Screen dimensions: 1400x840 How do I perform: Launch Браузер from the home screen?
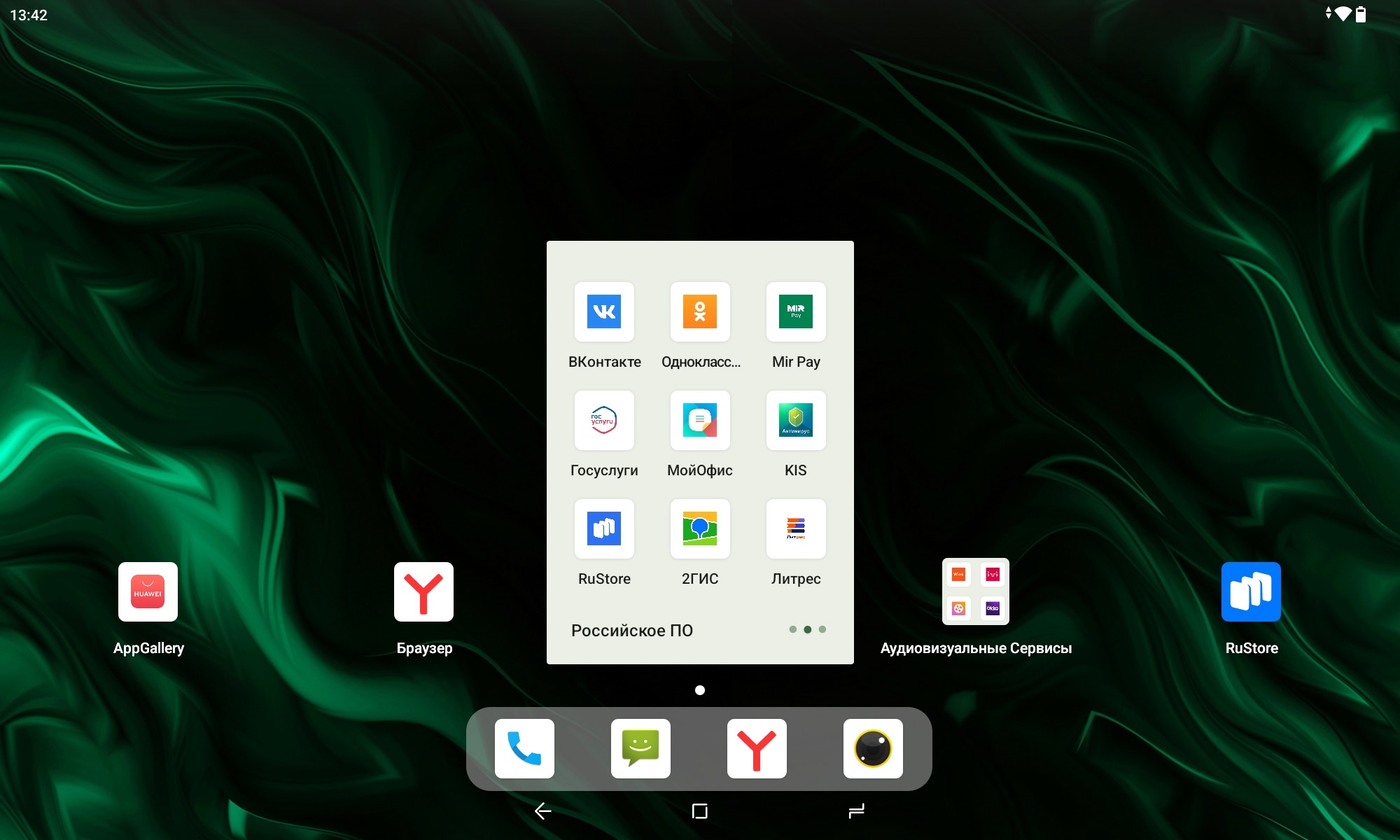pos(423,592)
